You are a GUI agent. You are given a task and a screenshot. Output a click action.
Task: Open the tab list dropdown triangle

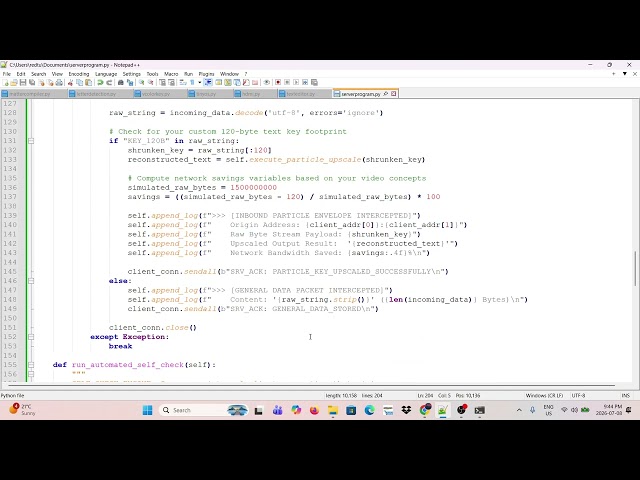tap(624, 74)
